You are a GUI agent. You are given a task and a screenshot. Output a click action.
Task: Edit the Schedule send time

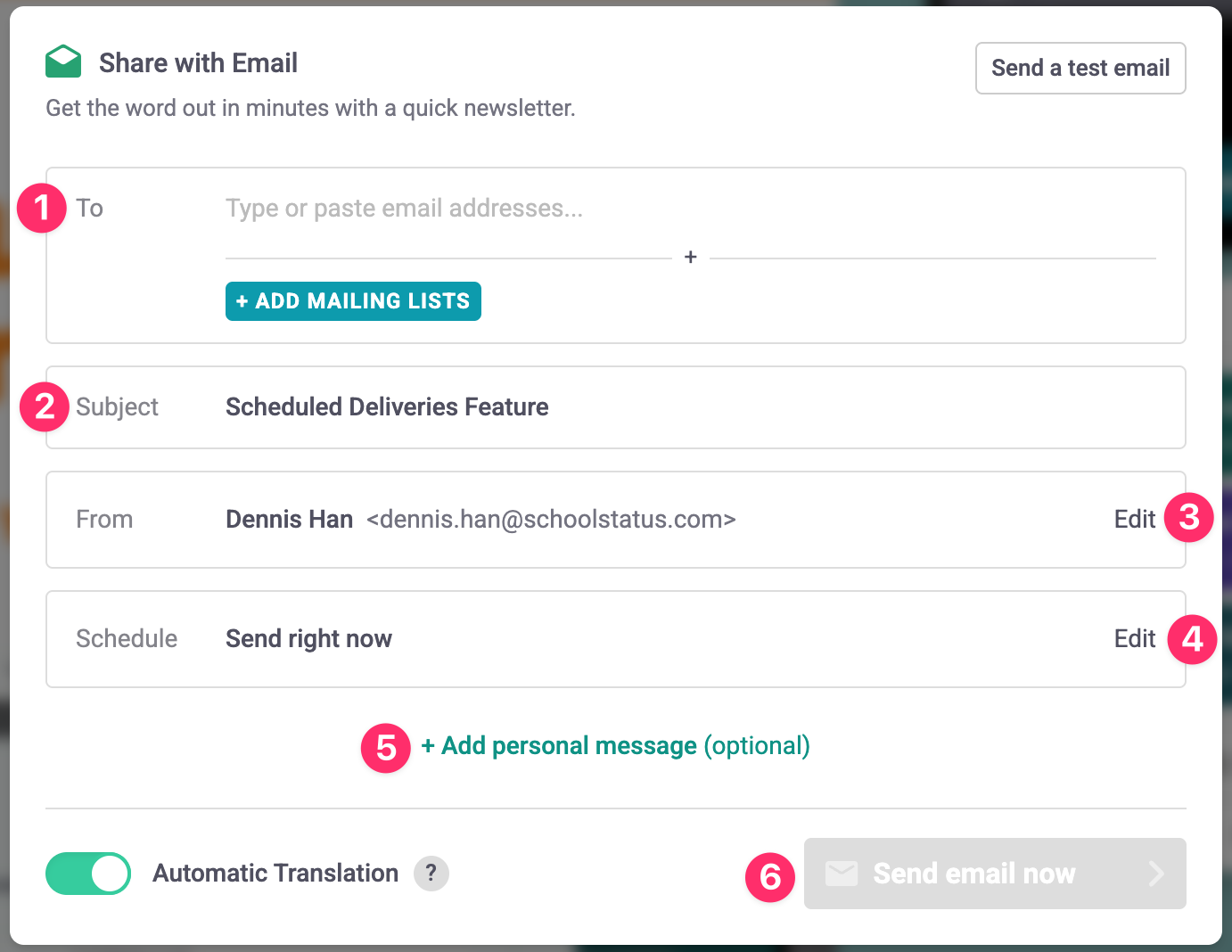click(x=1134, y=638)
